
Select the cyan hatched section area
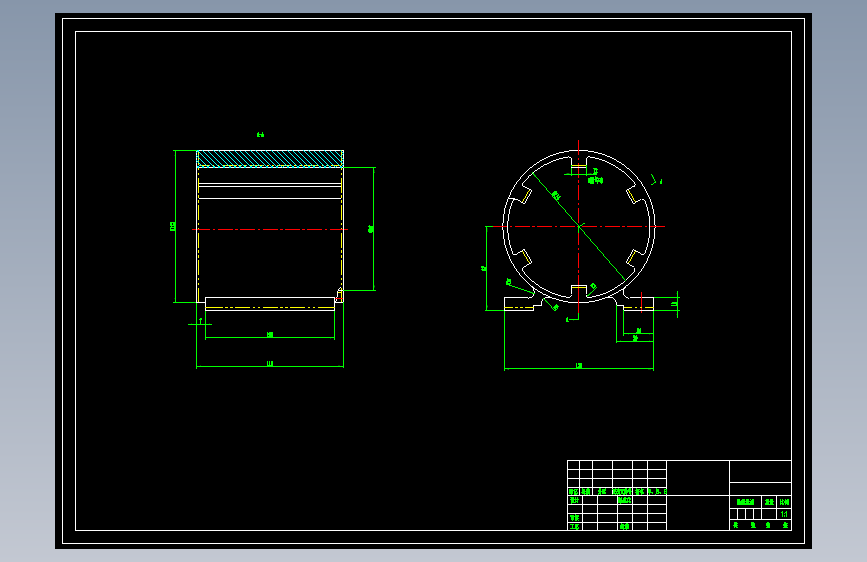point(270,158)
